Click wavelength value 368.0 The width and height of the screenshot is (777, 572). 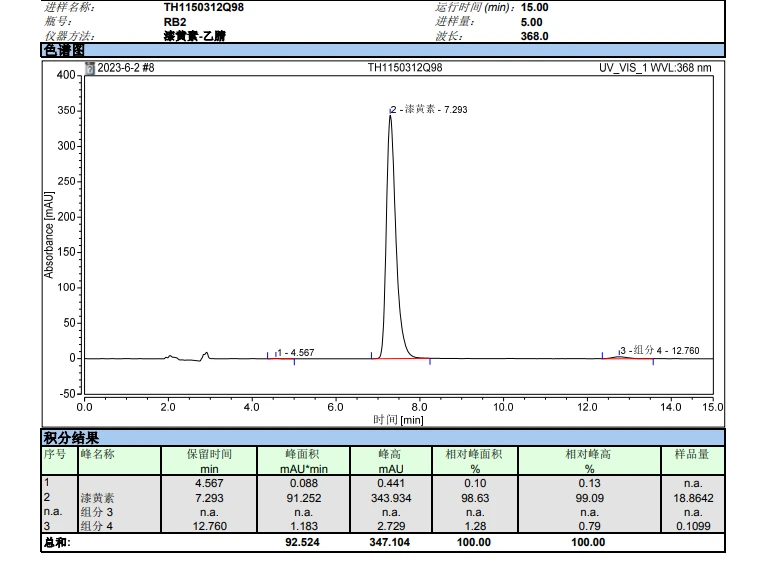[535, 36]
